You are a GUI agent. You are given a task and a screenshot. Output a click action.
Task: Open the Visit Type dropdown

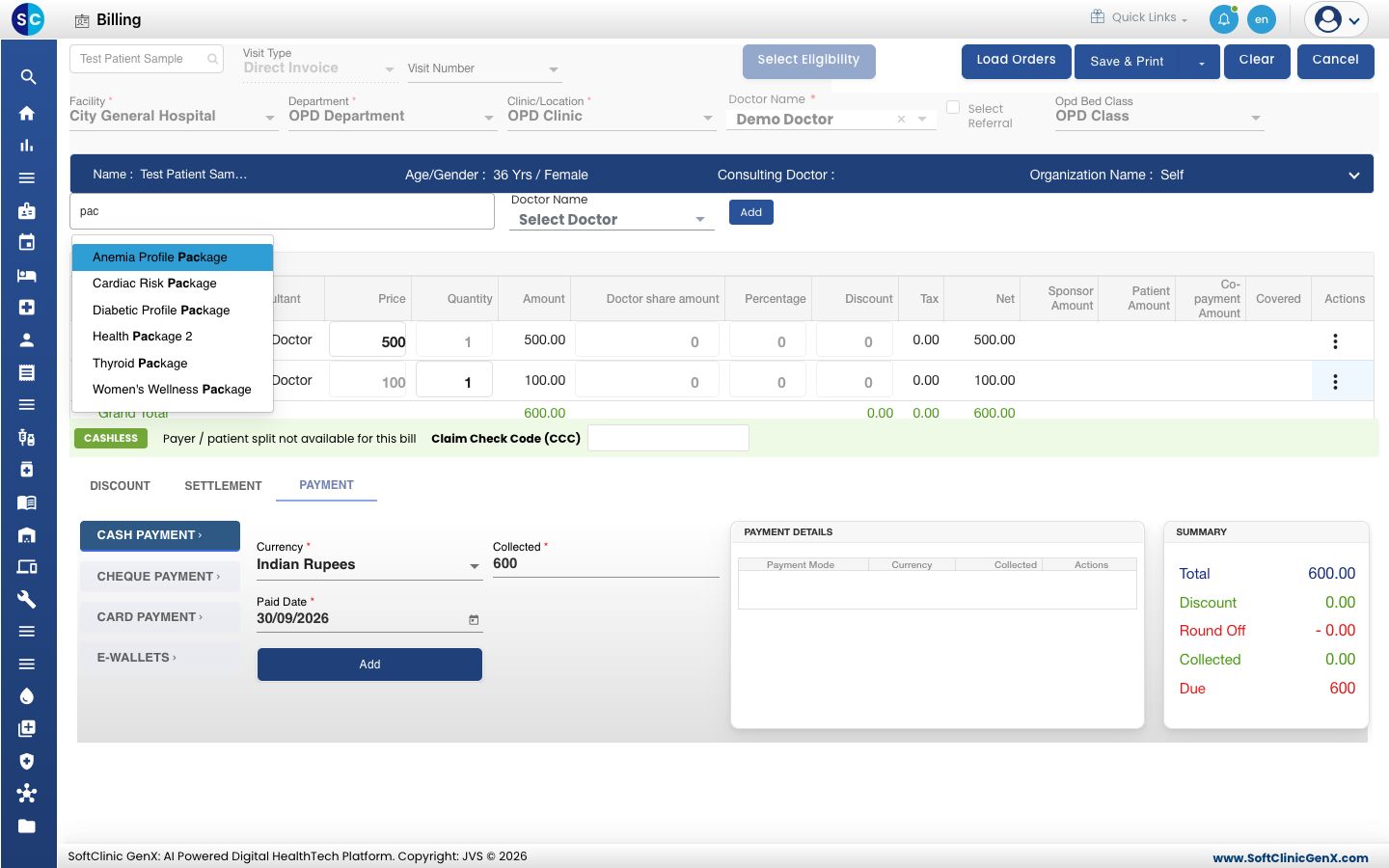[319, 68]
